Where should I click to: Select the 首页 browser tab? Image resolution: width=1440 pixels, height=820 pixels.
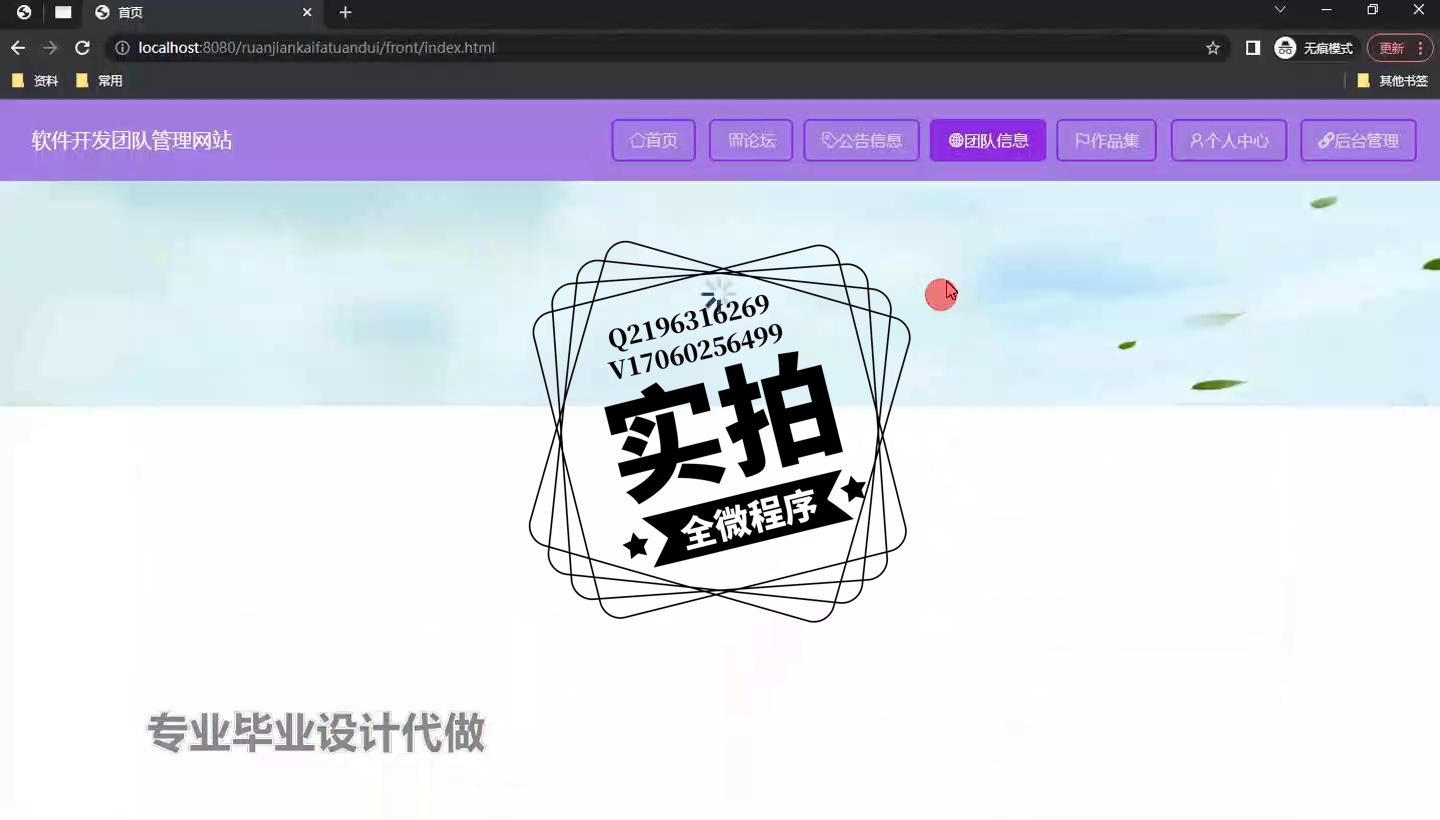204,12
